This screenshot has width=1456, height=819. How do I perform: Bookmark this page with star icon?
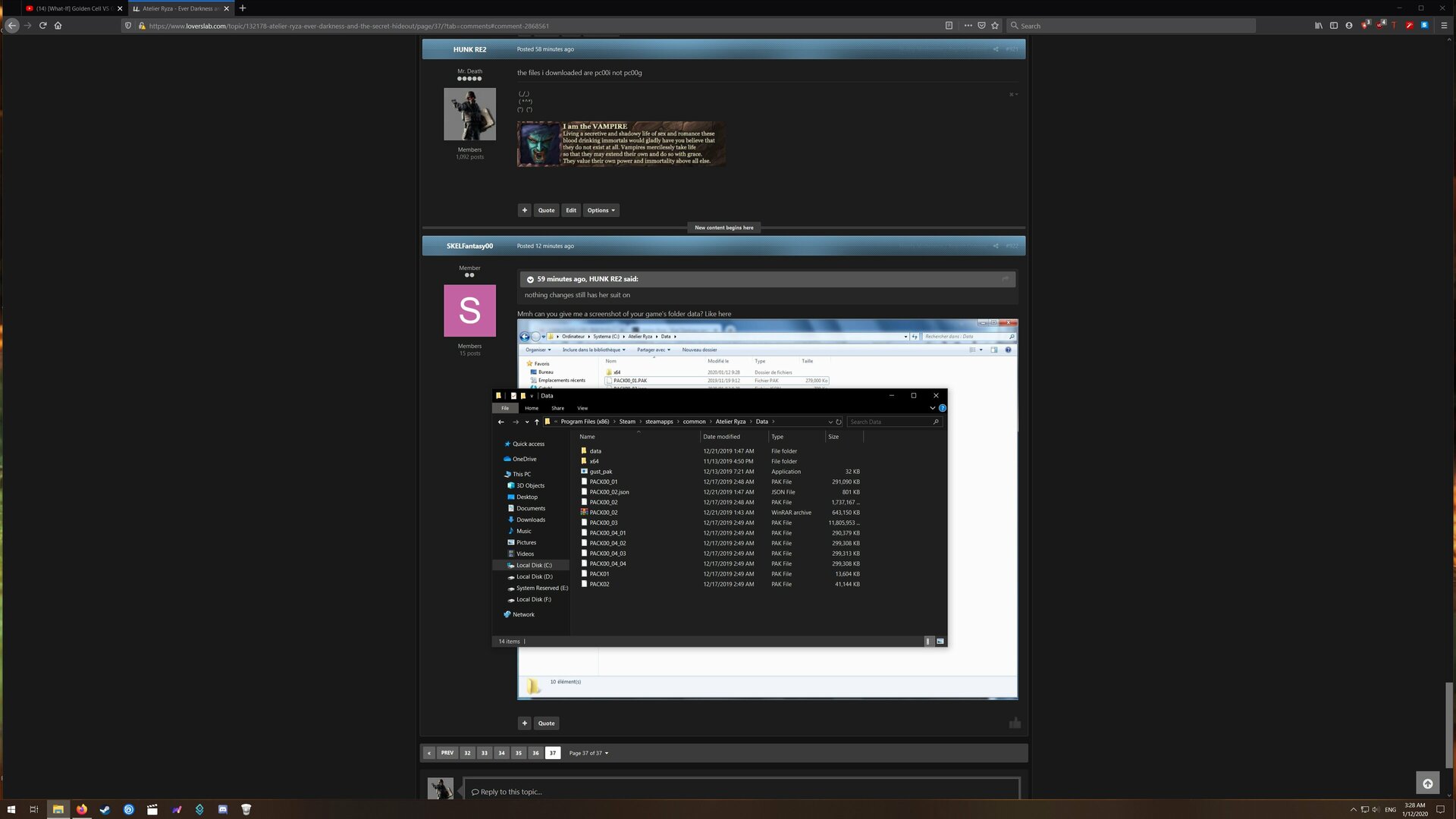pyautogui.click(x=995, y=25)
